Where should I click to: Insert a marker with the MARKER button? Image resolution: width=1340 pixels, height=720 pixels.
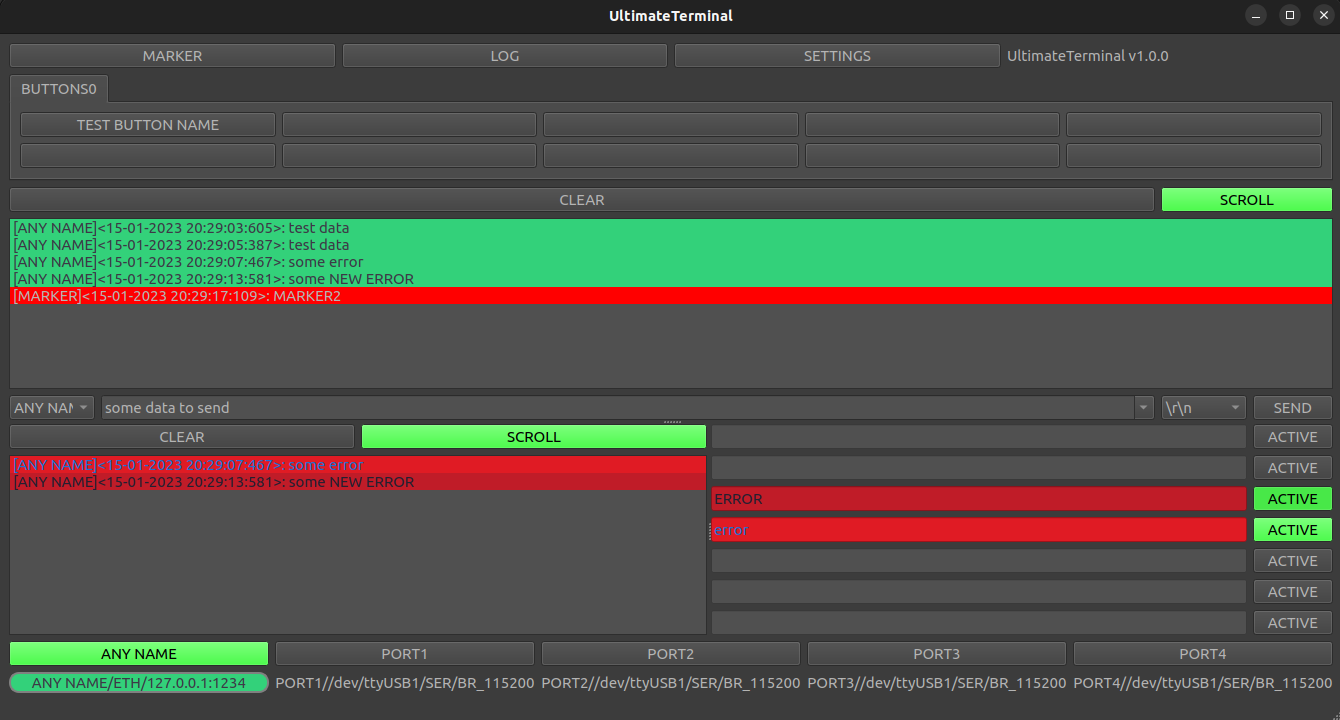point(171,55)
